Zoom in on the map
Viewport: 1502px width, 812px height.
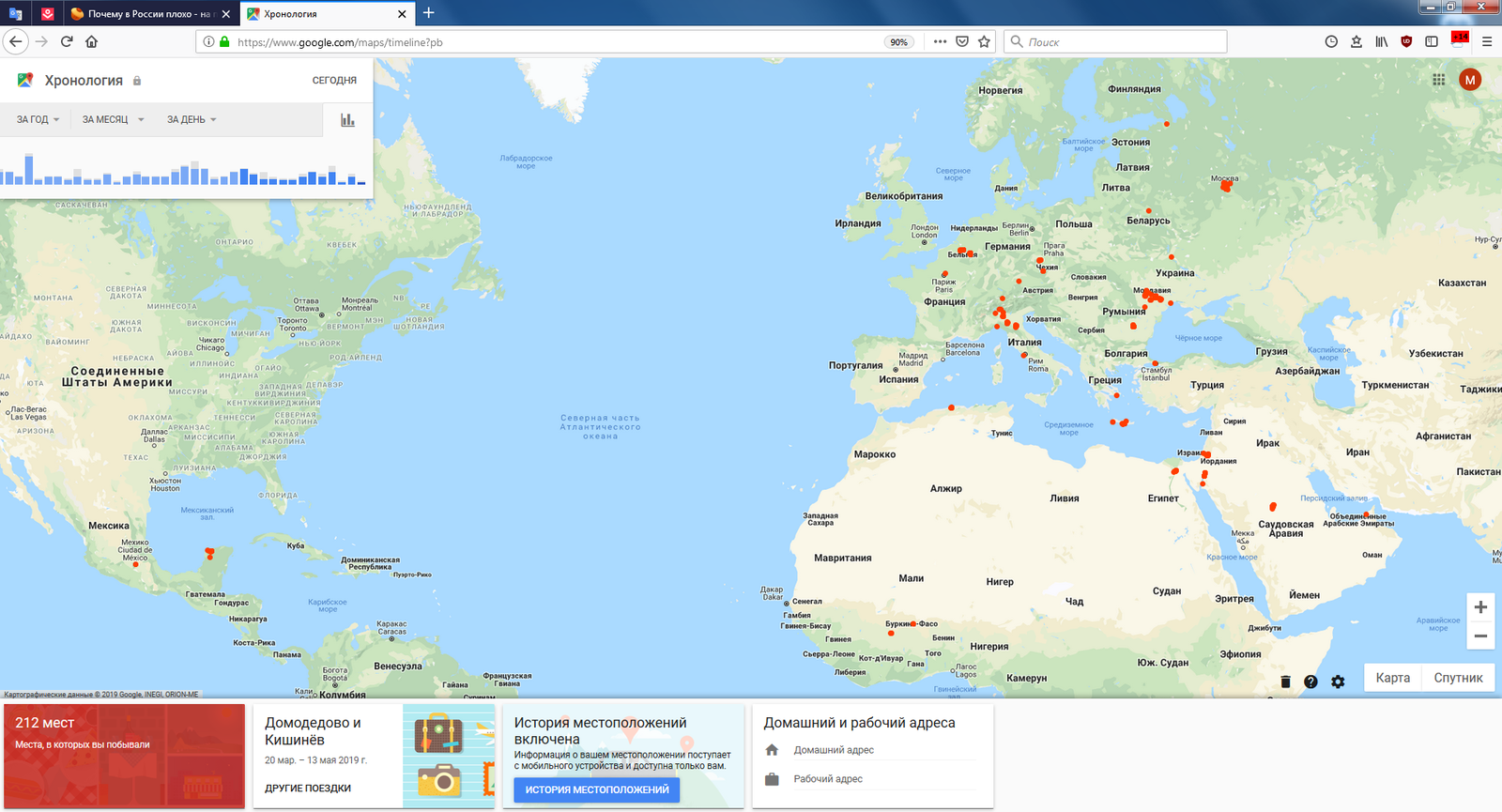pyautogui.click(x=1480, y=607)
